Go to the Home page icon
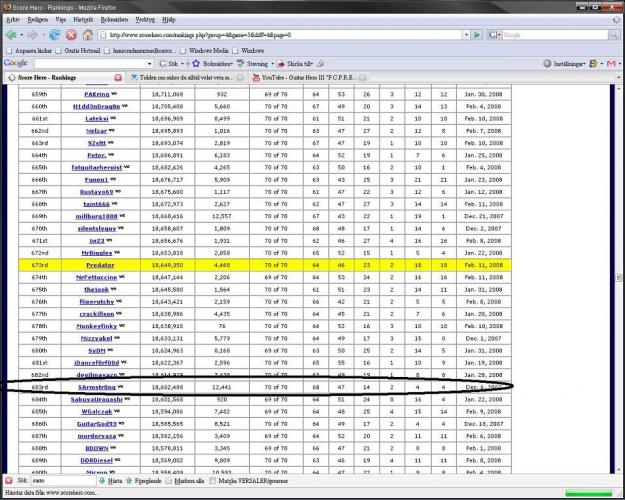This screenshot has height=500, width=625. pos(88,34)
